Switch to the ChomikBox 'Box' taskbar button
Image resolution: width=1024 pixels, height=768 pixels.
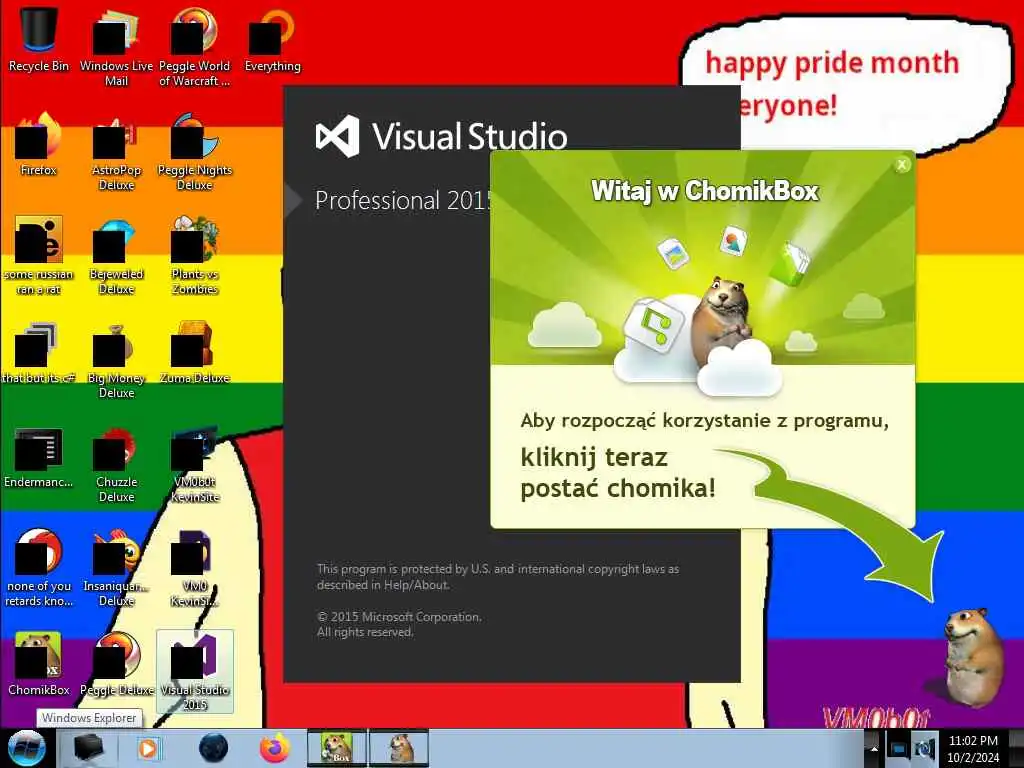[x=337, y=748]
